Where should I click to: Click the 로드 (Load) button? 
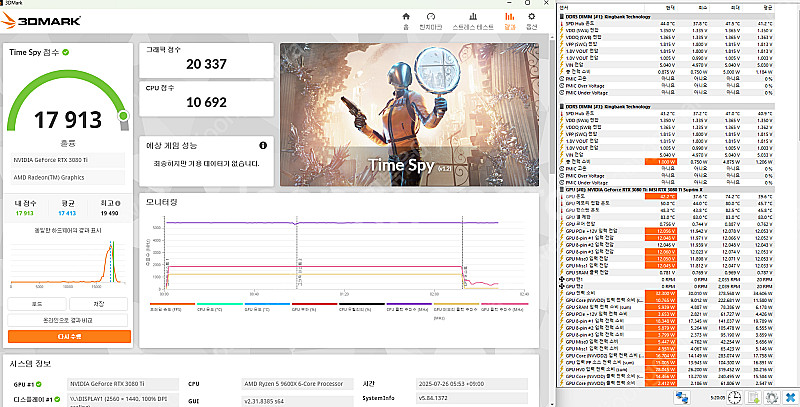click(x=37, y=303)
